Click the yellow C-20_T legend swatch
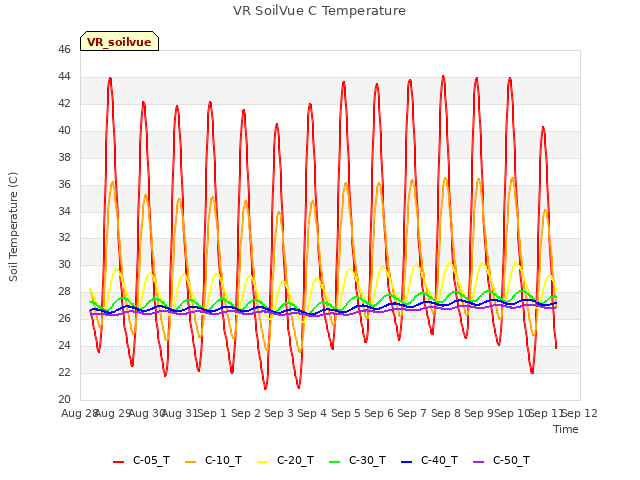This screenshot has height=480, width=640. point(262,462)
